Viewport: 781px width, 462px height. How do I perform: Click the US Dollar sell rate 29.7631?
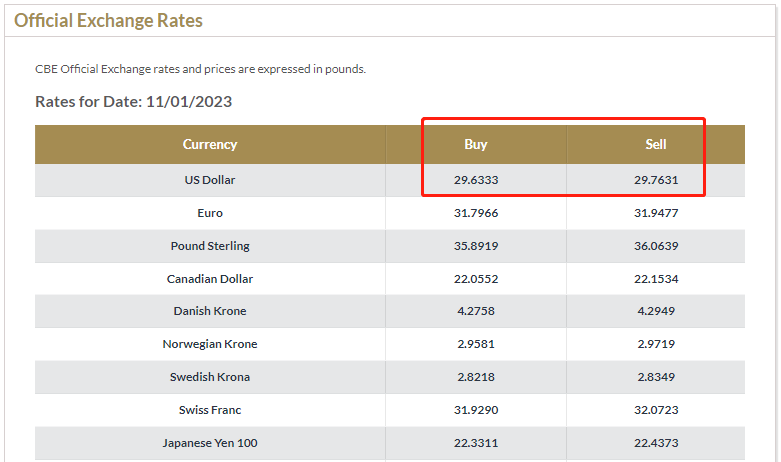(656, 180)
